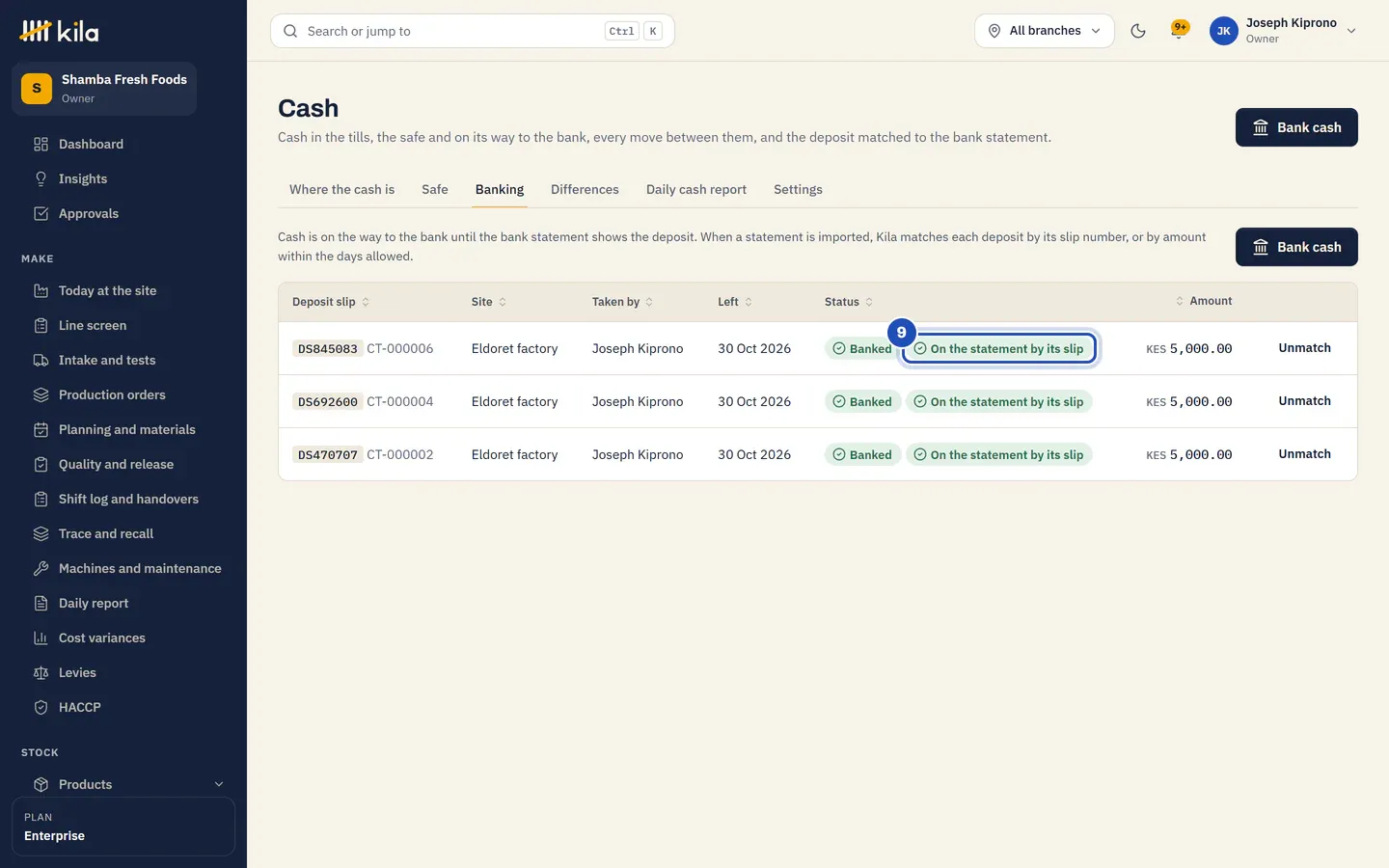Open Planning and materials

coord(123,429)
